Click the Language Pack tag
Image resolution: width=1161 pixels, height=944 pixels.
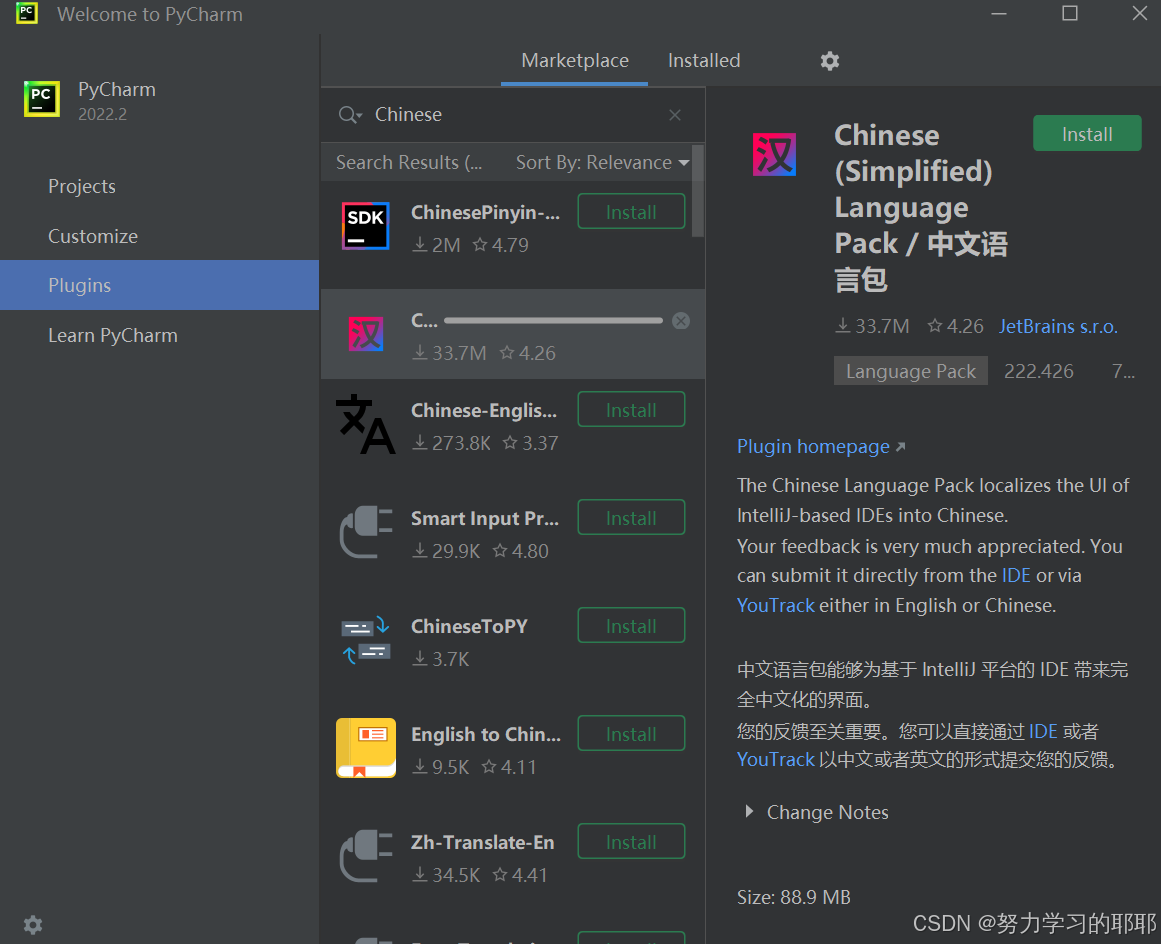[911, 371]
